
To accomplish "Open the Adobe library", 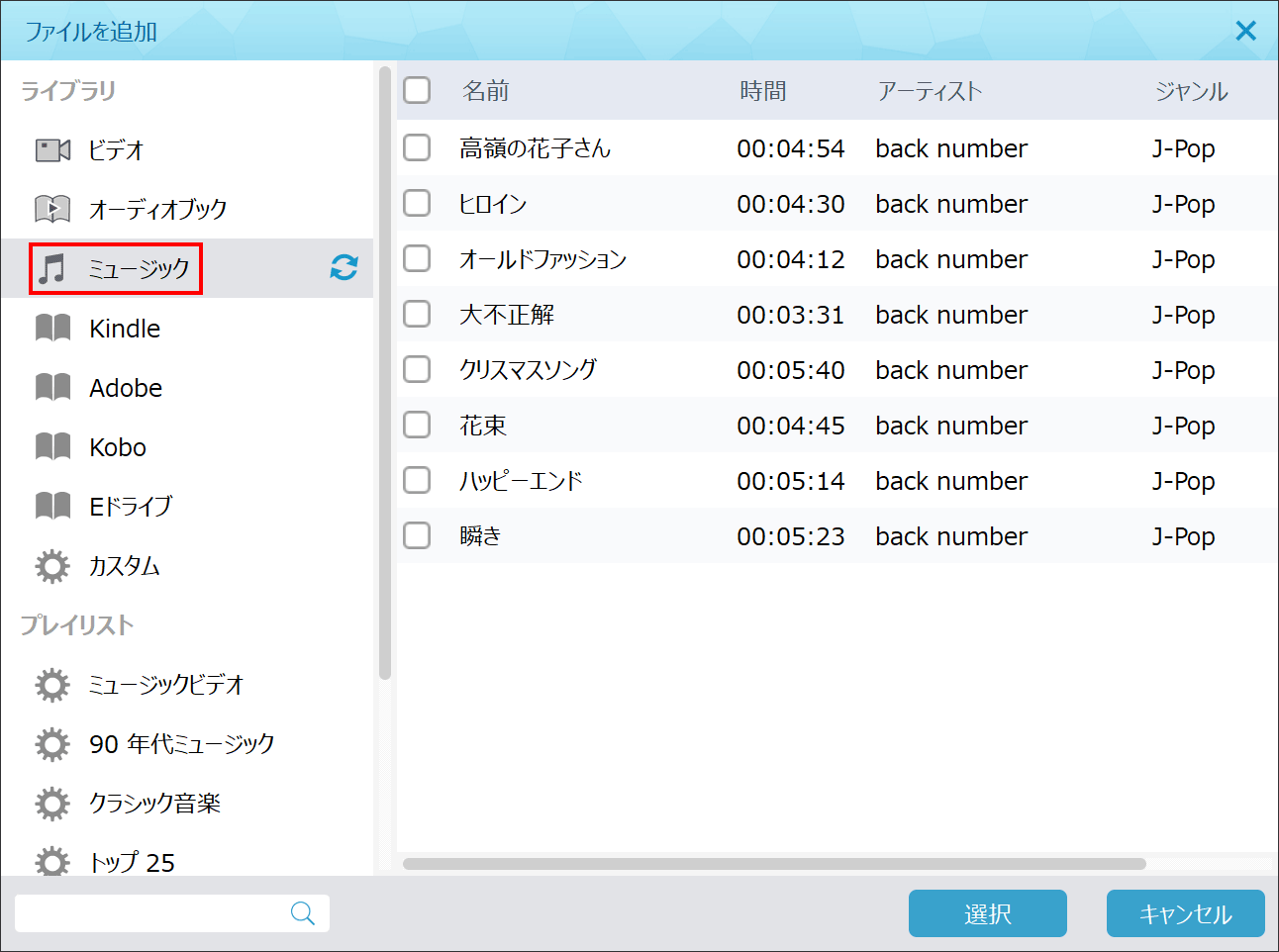I will tap(187, 387).
